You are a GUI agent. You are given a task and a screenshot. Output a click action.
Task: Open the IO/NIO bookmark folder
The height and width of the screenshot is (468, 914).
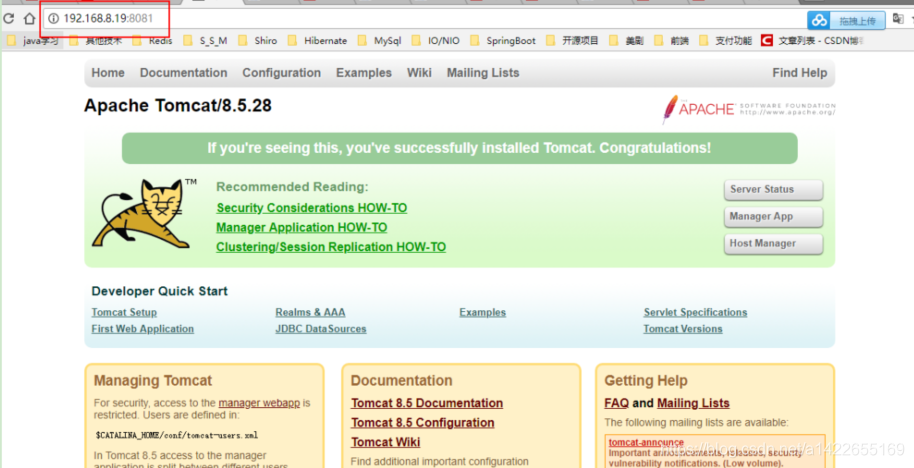click(x=435, y=41)
